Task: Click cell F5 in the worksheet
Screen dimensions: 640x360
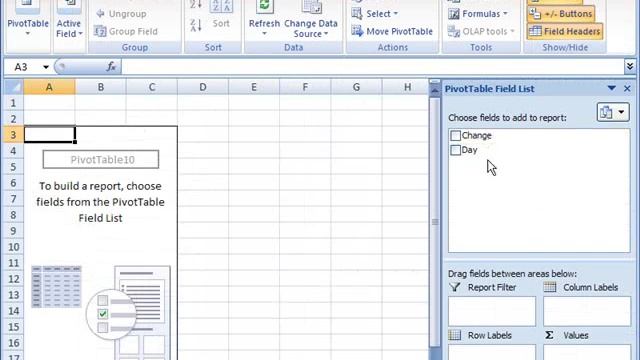Action: 305,167
